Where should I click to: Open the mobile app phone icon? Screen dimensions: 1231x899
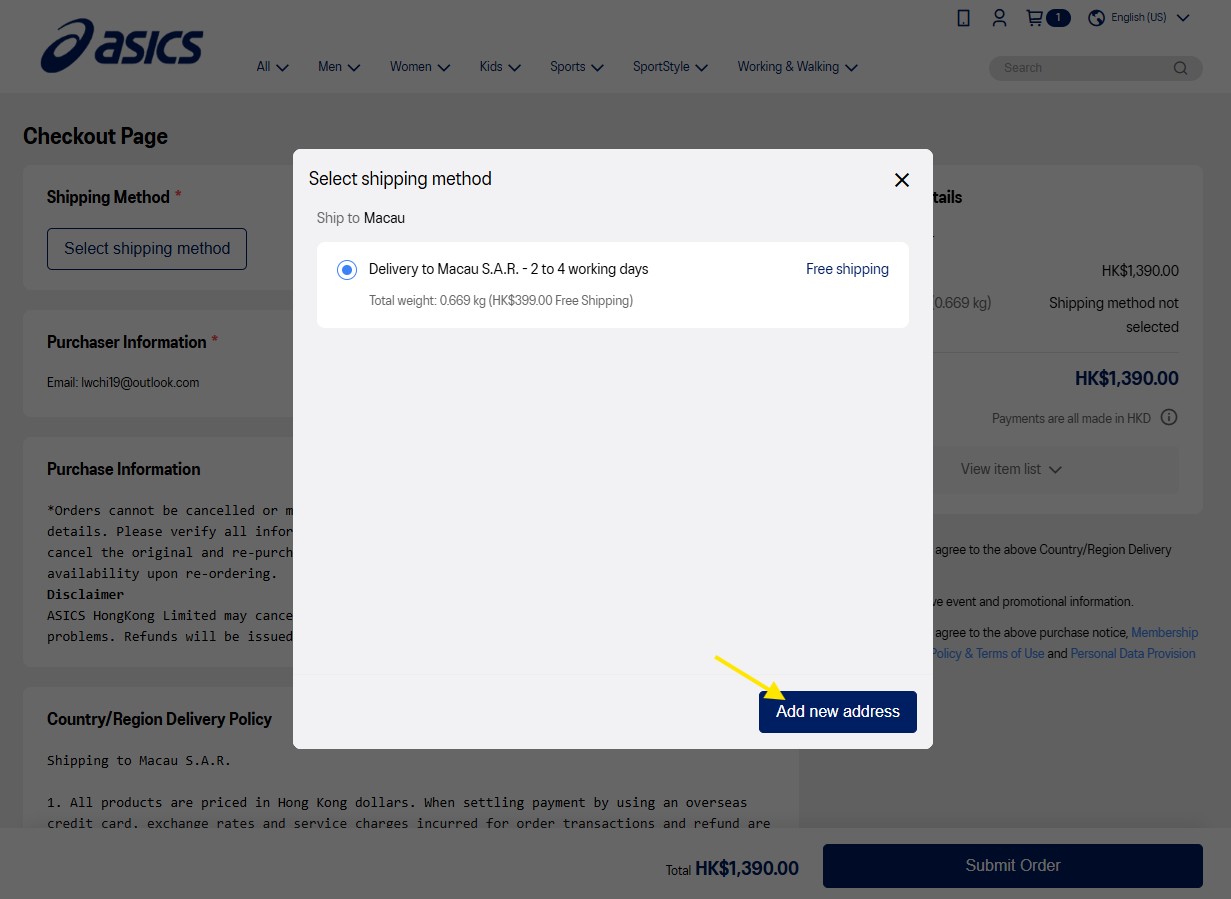tap(963, 18)
